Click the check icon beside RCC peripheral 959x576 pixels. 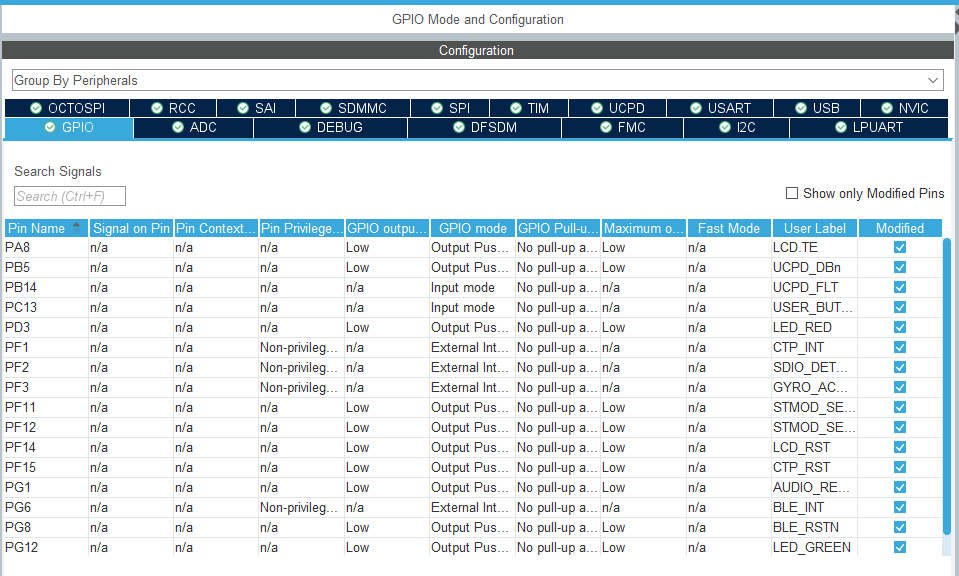pos(155,108)
